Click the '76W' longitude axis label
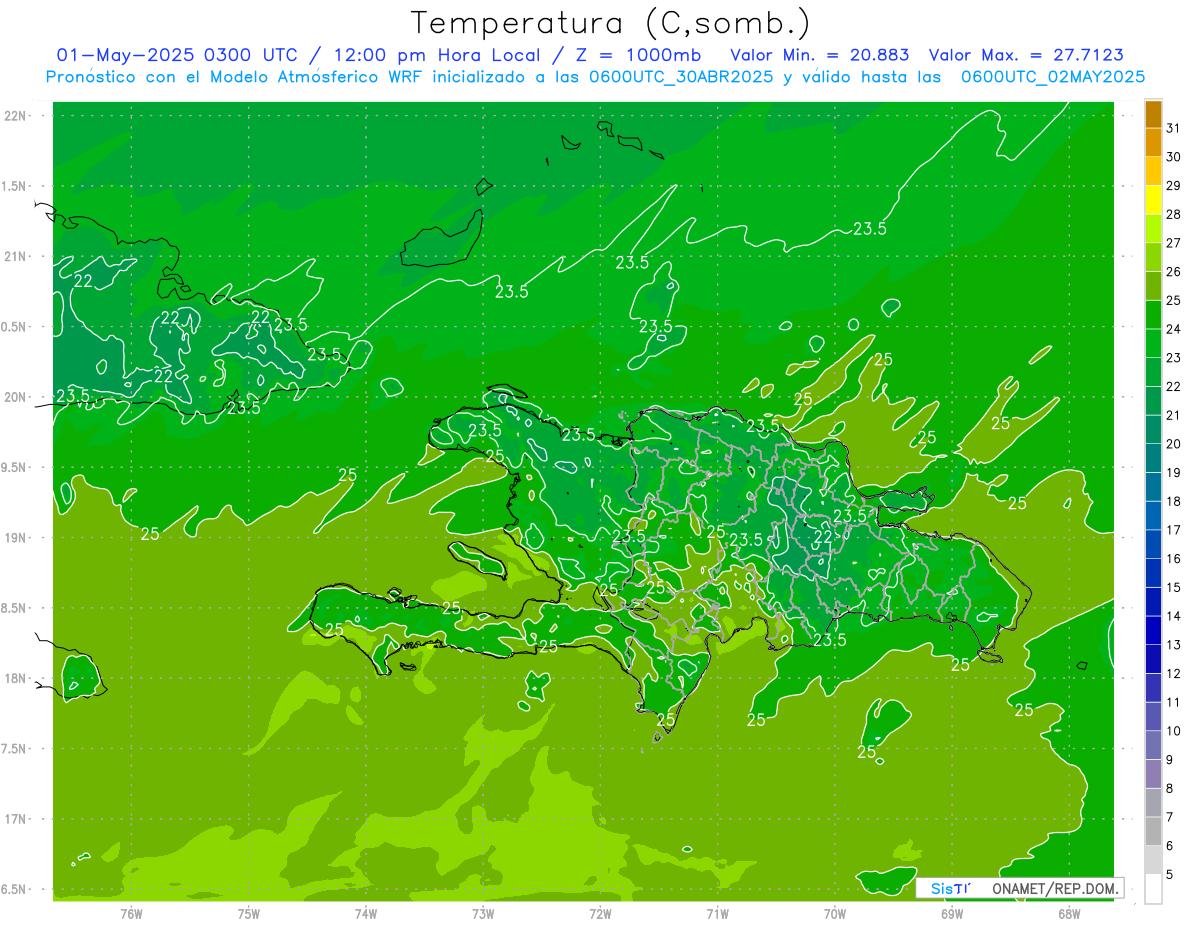This screenshot has width=1200, height=927. click(131, 913)
